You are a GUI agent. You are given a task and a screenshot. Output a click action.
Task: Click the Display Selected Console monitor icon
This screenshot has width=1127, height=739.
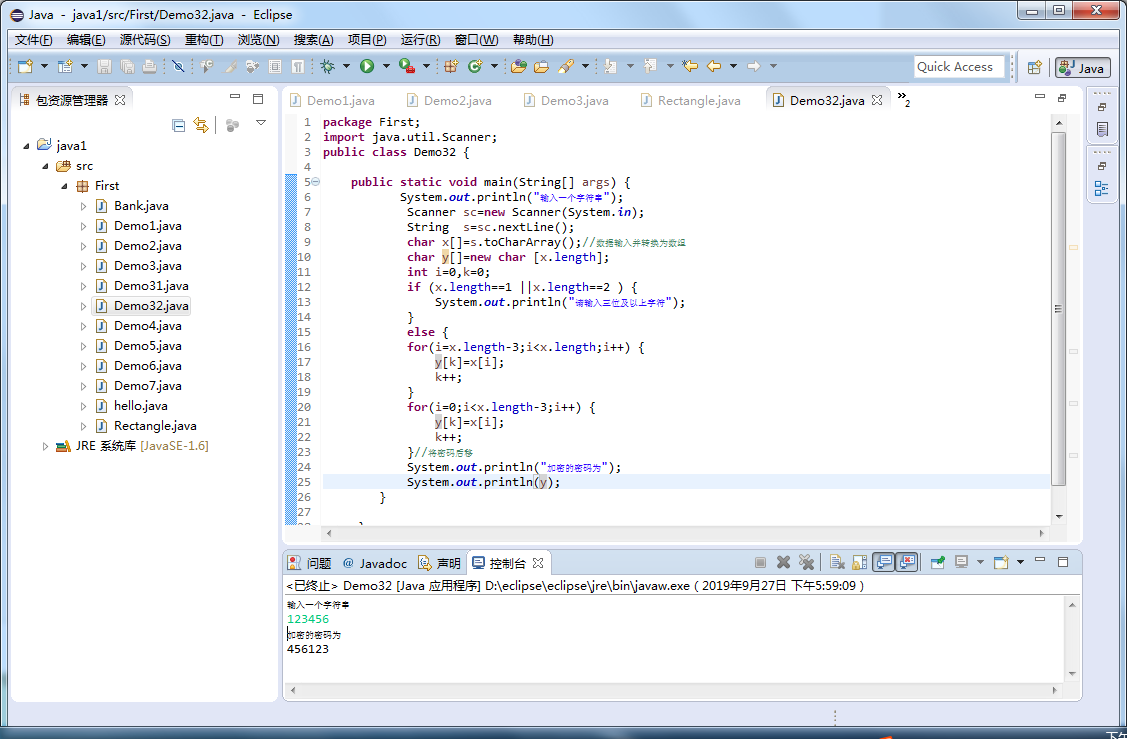tap(962, 562)
